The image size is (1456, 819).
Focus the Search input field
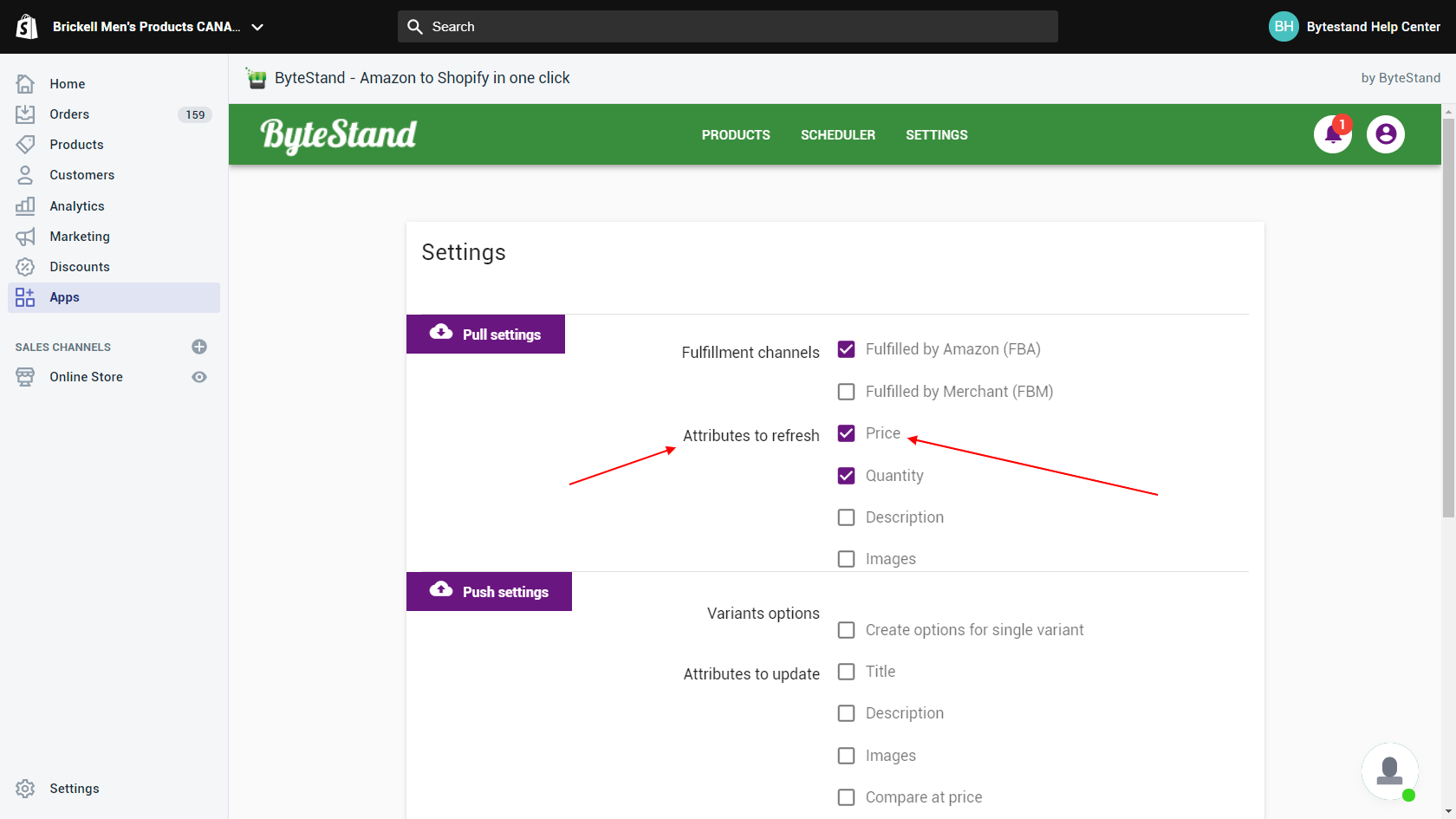[728, 27]
